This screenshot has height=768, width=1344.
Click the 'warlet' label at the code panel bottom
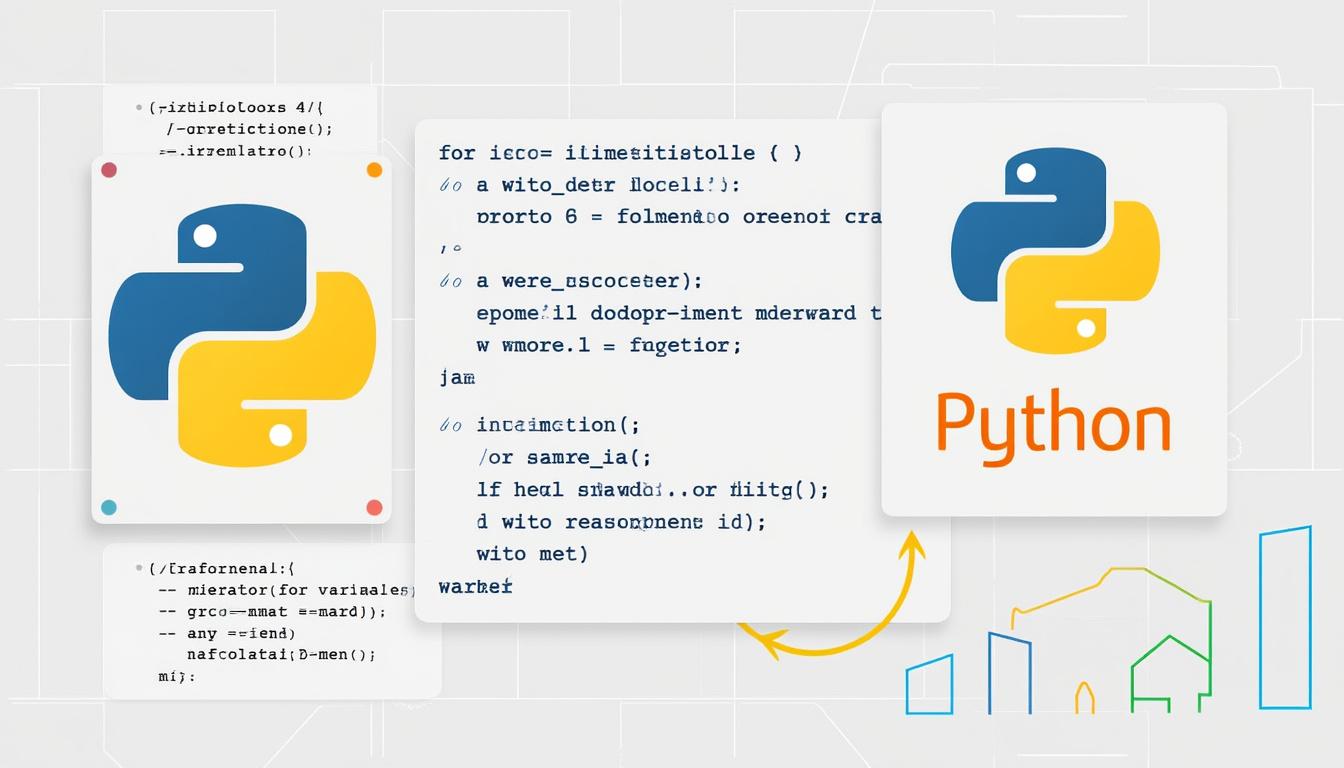[x=474, y=587]
